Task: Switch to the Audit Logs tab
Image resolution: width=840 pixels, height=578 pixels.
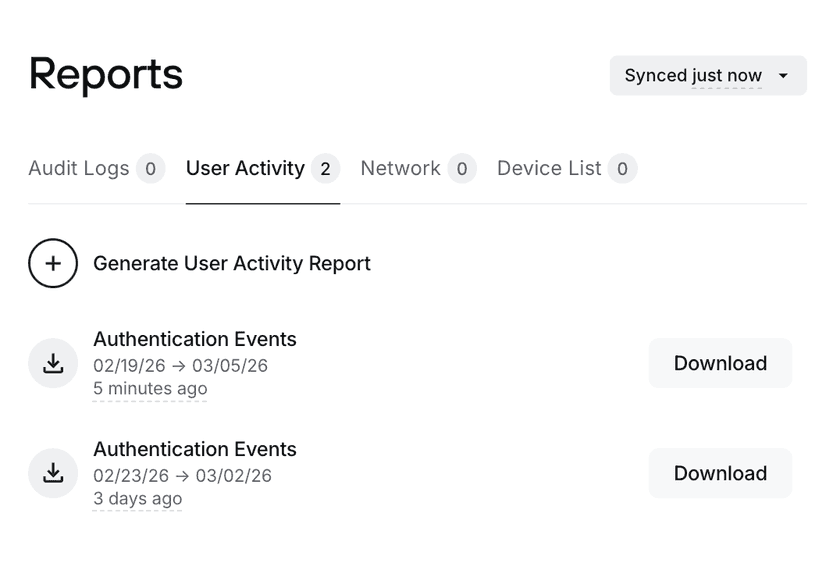Action: pyautogui.click(x=79, y=168)
